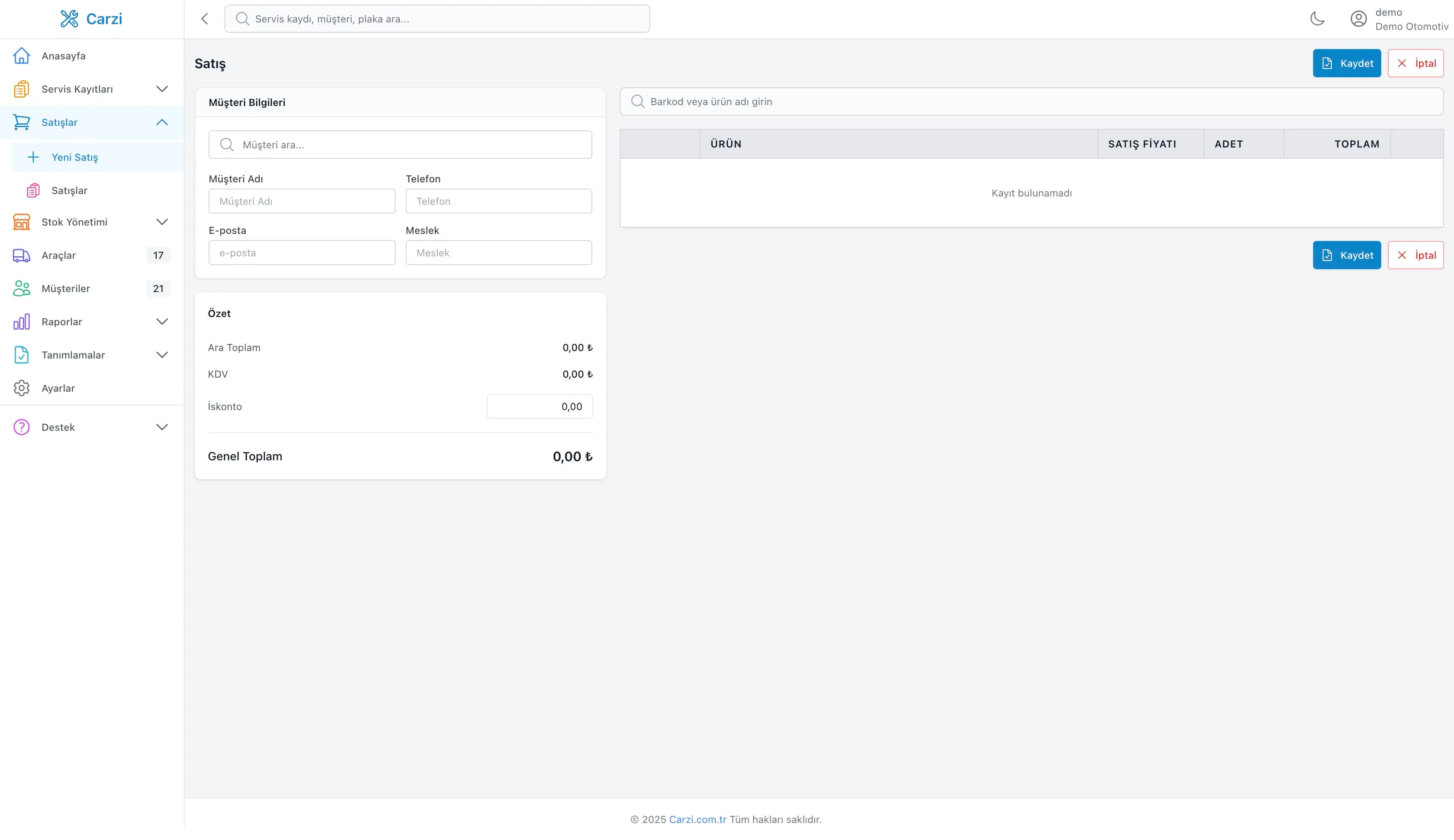The image size is (1454, 840).
Task: Focus the İskonto amount field
Action: click(540, 406)
